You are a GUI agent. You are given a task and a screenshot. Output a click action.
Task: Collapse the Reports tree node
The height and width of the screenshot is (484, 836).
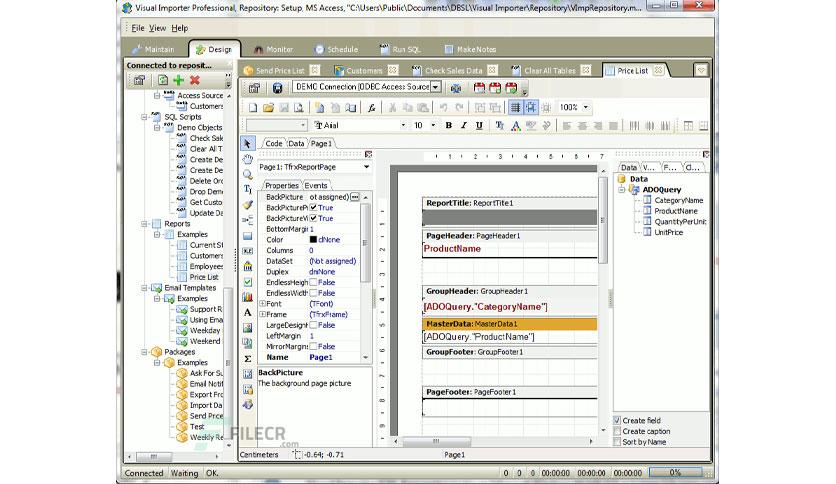[x=144, y=224]
